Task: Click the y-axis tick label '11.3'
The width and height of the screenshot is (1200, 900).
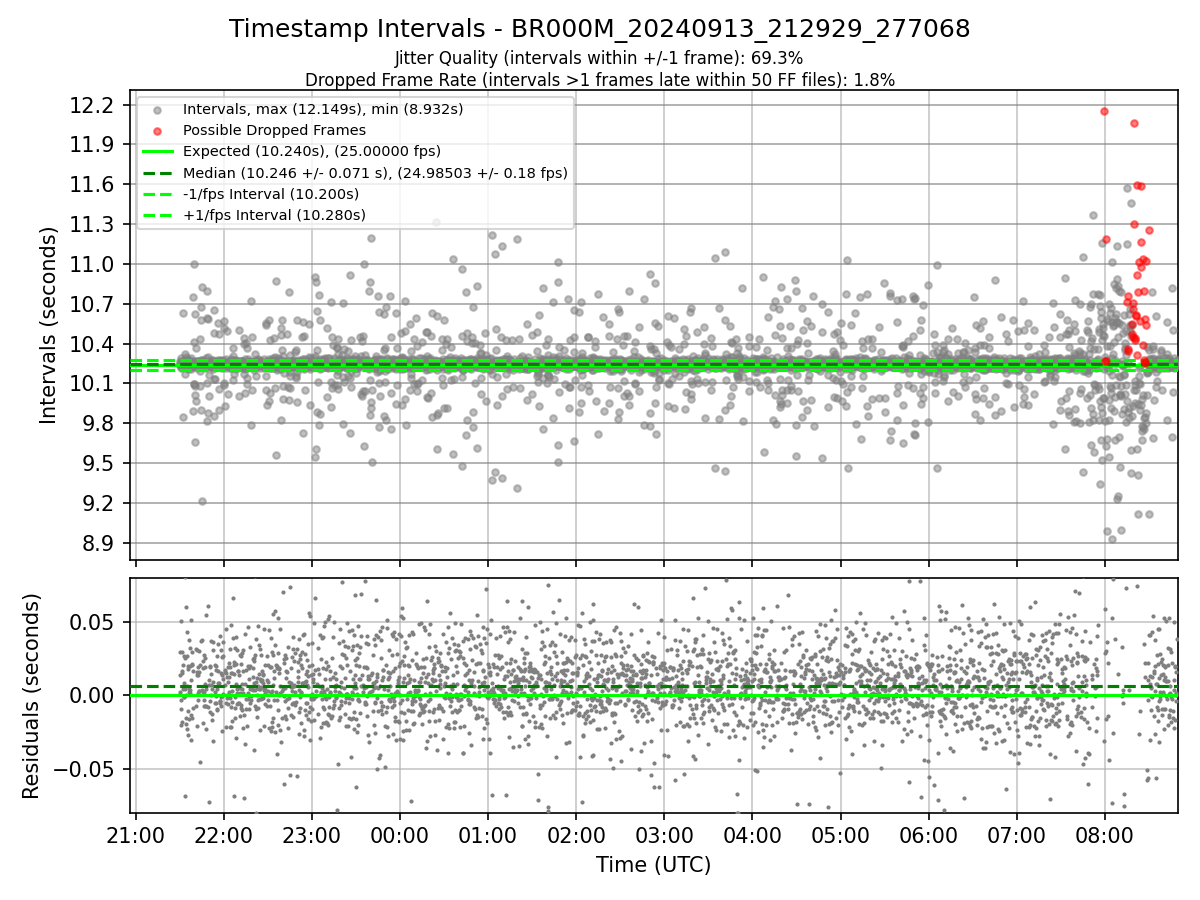Action: click(x=93, y=225)
